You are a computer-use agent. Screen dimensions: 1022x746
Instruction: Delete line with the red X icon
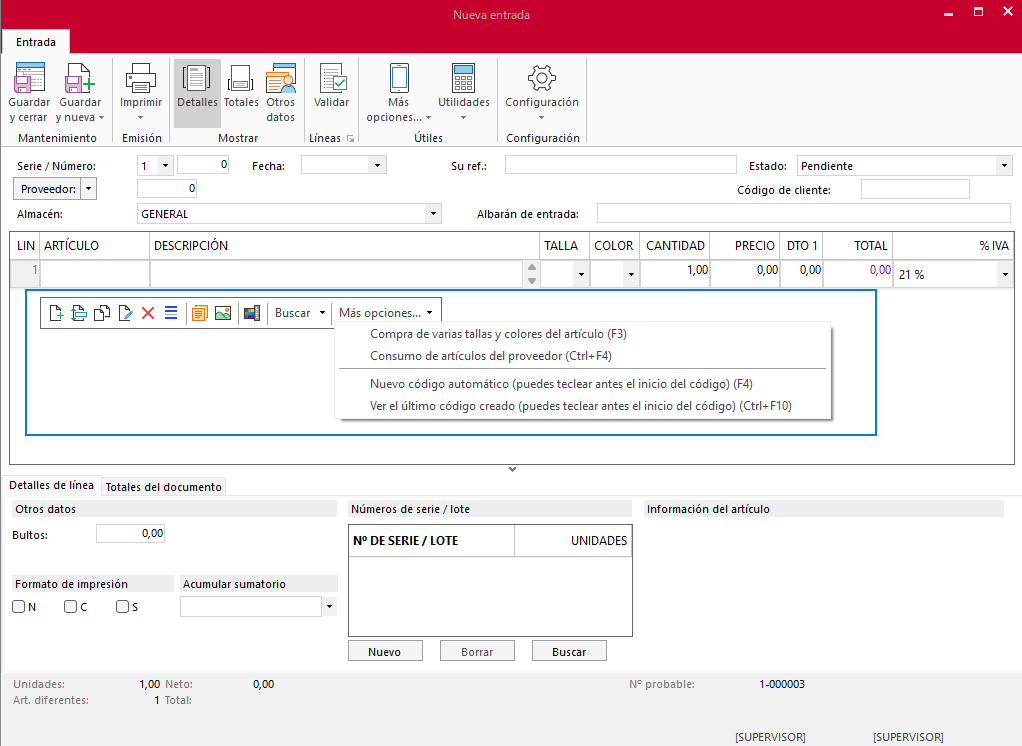point(148,313)
